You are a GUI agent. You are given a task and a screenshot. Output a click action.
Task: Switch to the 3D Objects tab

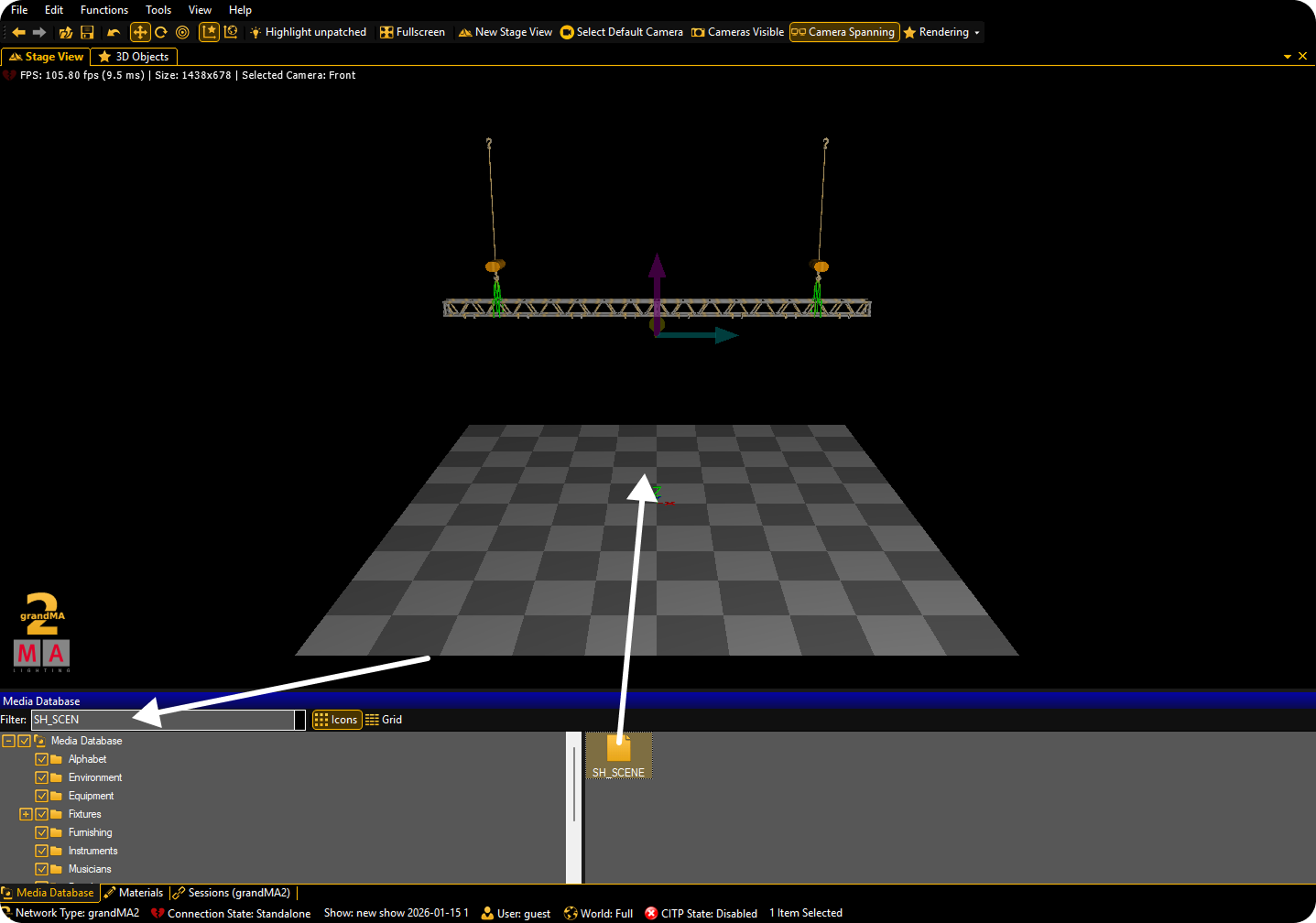click(134, 57)
